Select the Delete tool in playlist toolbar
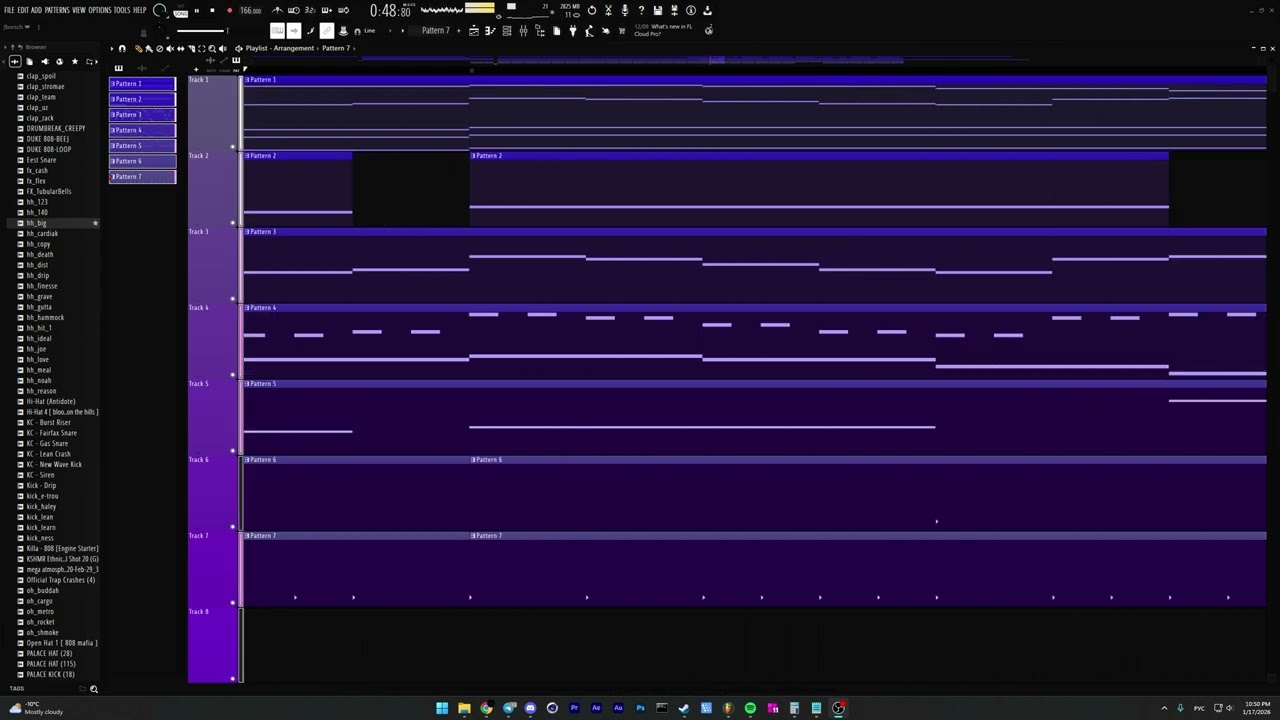The height and width of the screenshot is (720, 1280). 159,48
